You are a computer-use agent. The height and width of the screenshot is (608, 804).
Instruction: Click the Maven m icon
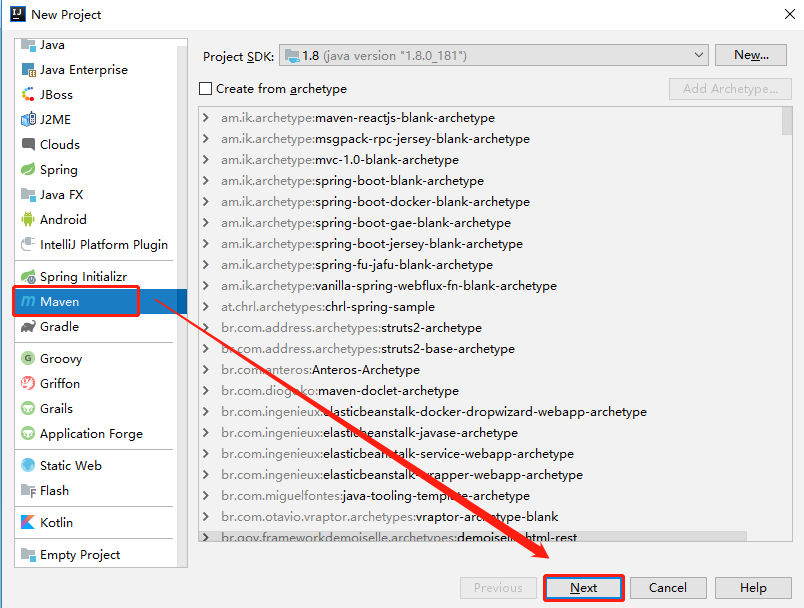tap(28, 301)
